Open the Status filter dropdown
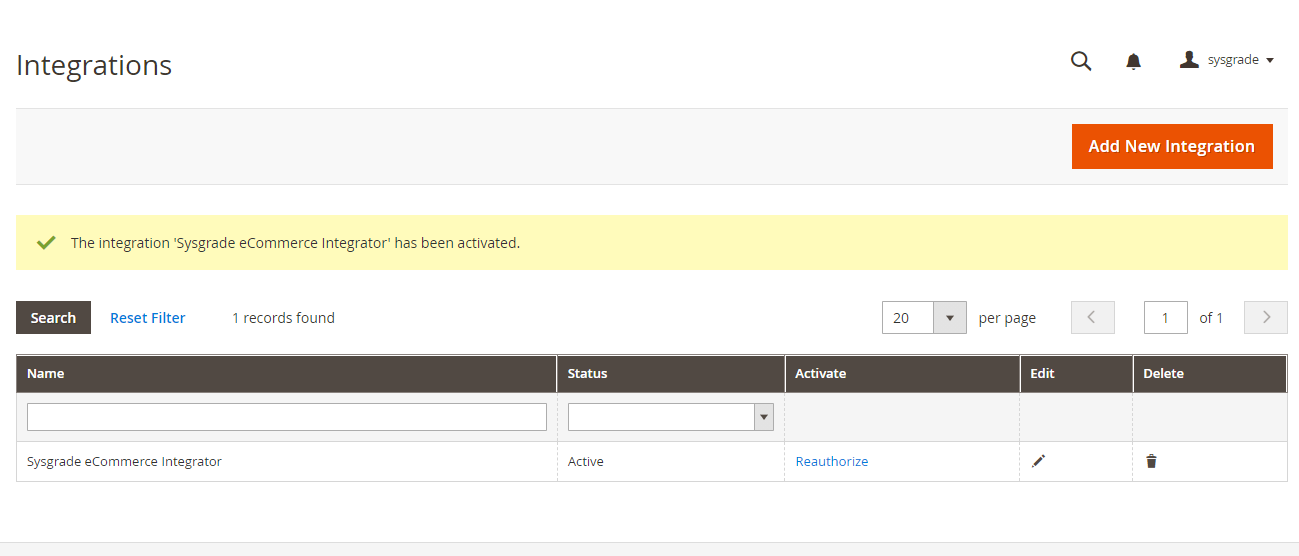 671,417
